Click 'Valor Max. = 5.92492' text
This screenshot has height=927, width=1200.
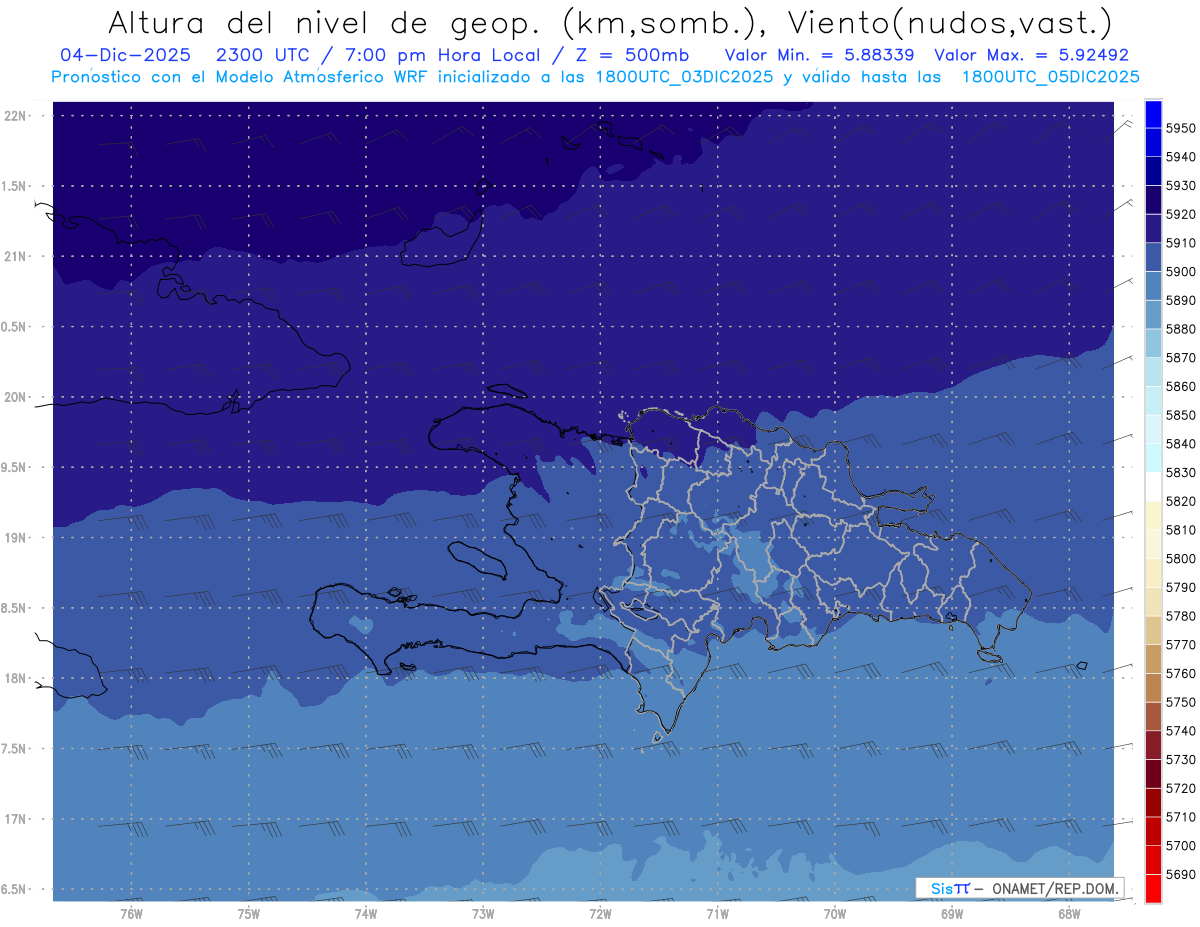pos(1031,55)
